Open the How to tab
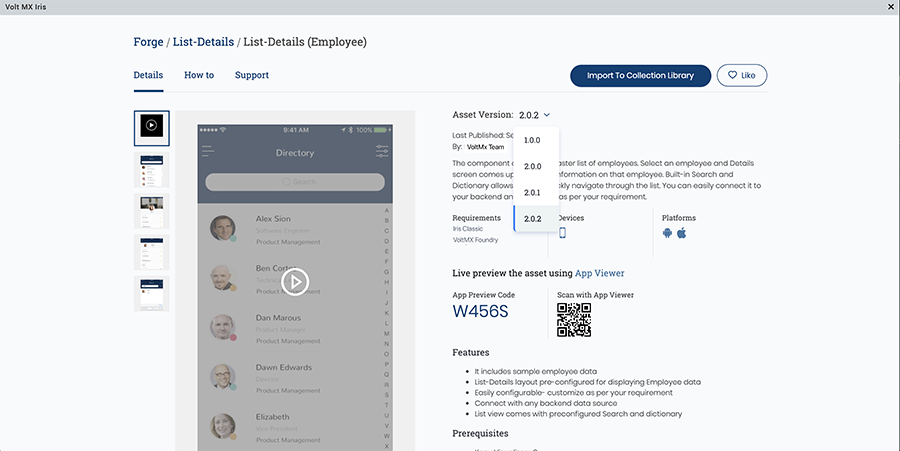 tap(199, 75)
